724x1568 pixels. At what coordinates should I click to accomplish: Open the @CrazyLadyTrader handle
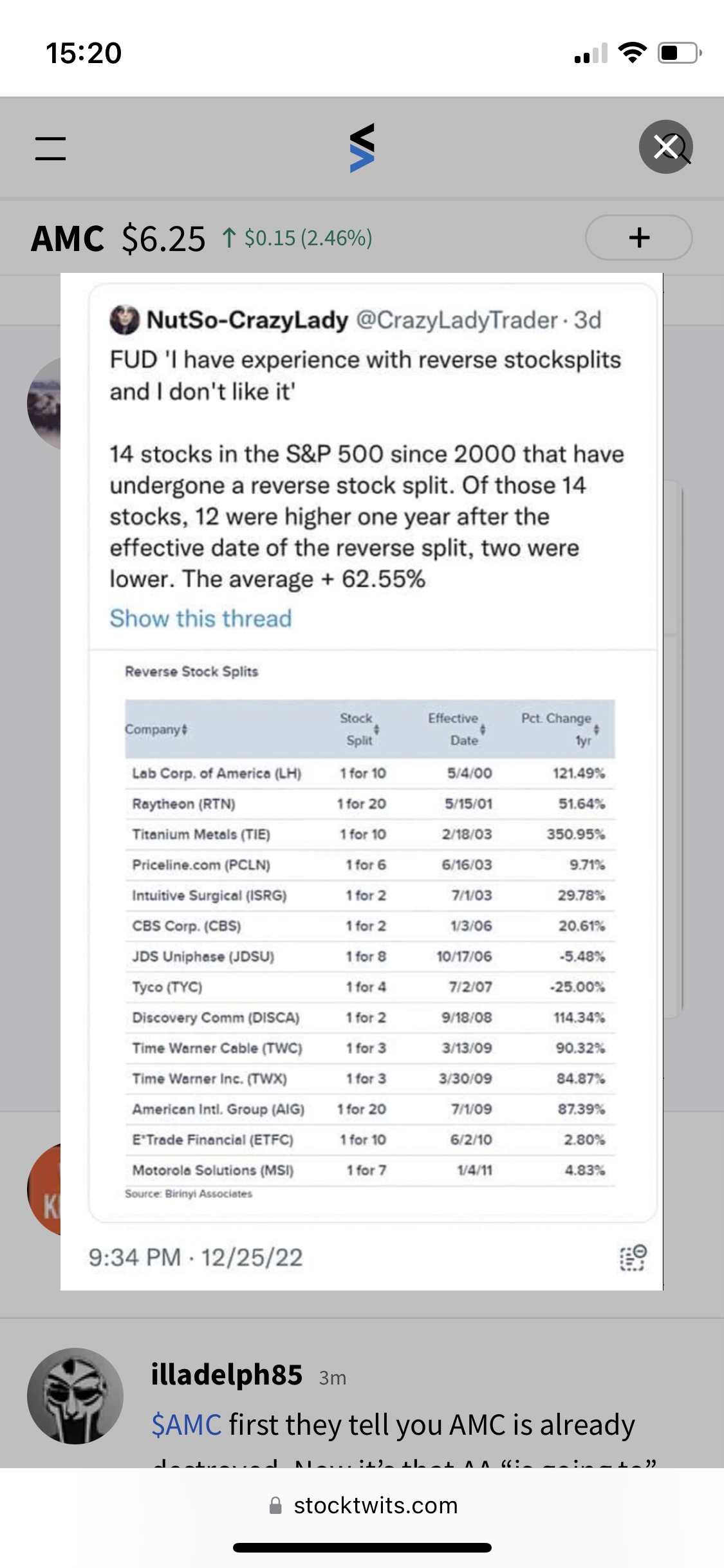(456, 320)
